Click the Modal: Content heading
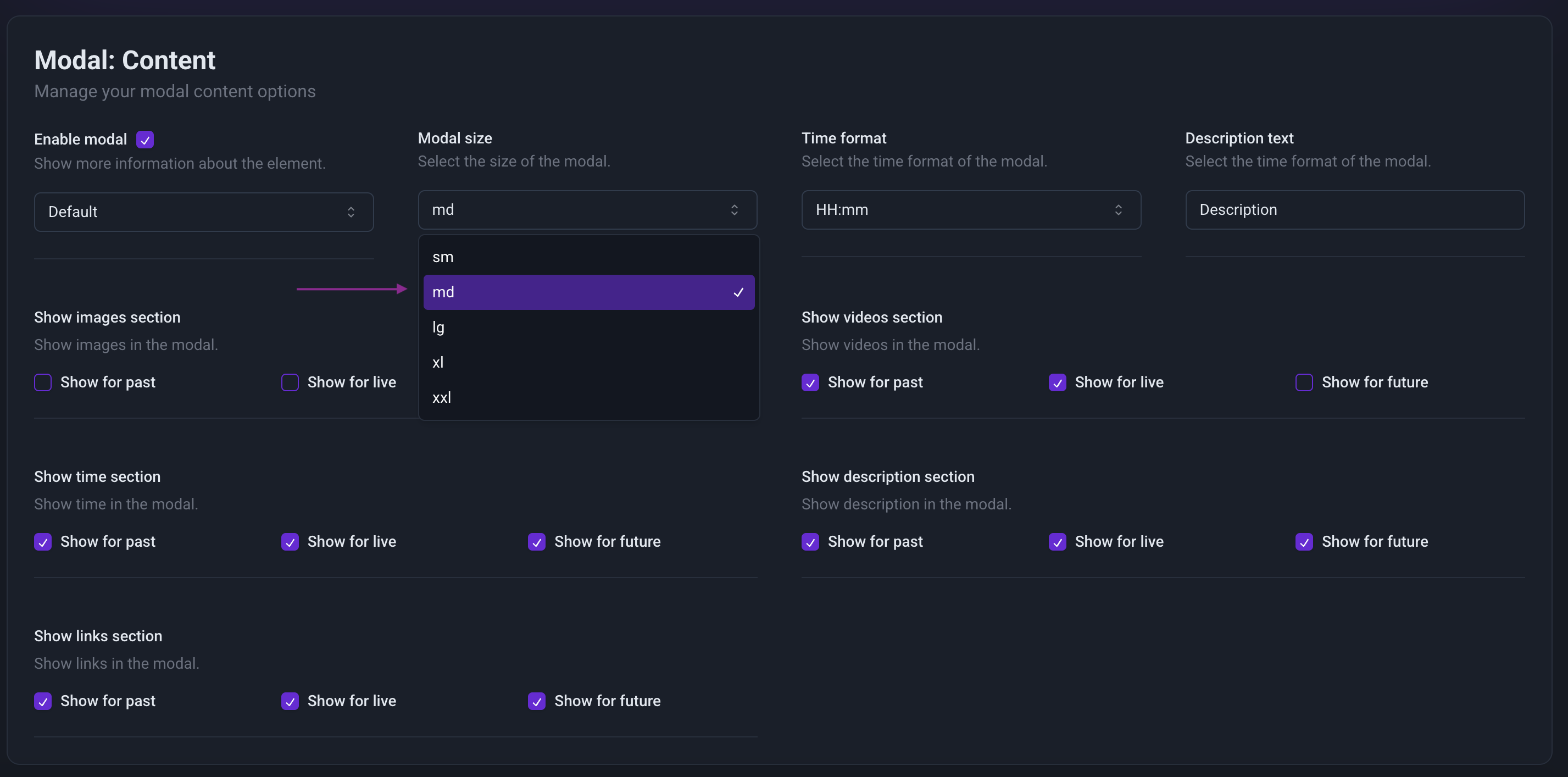This screenshot has height=777, width=1568. (125, 60)
